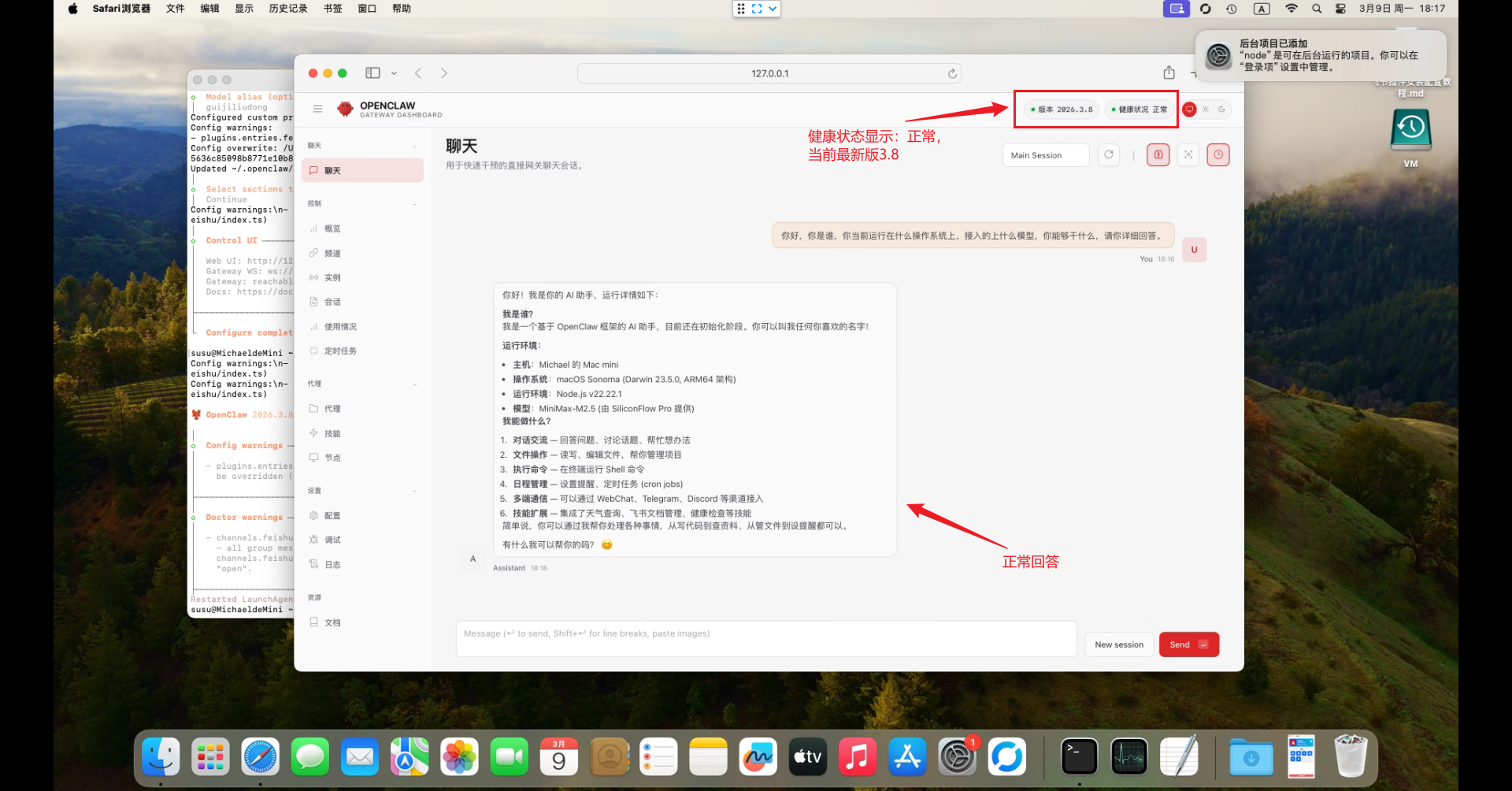The width and height of the screenshot is (1512, 791).
Task: Open Activity Monitor from the Dock
Action: click(x=1129, y=757)
